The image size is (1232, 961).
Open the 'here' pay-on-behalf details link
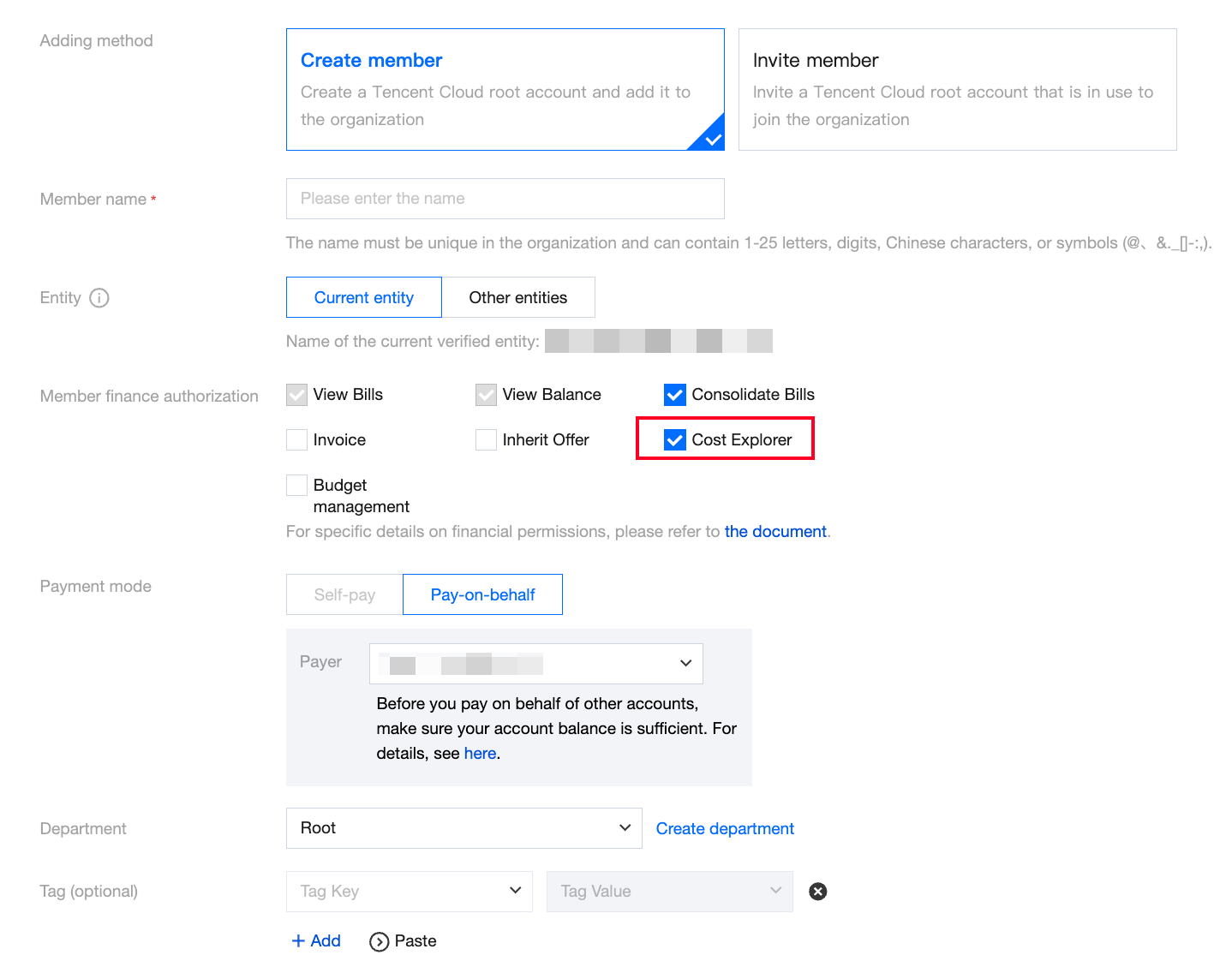click(x=480, y=754)
